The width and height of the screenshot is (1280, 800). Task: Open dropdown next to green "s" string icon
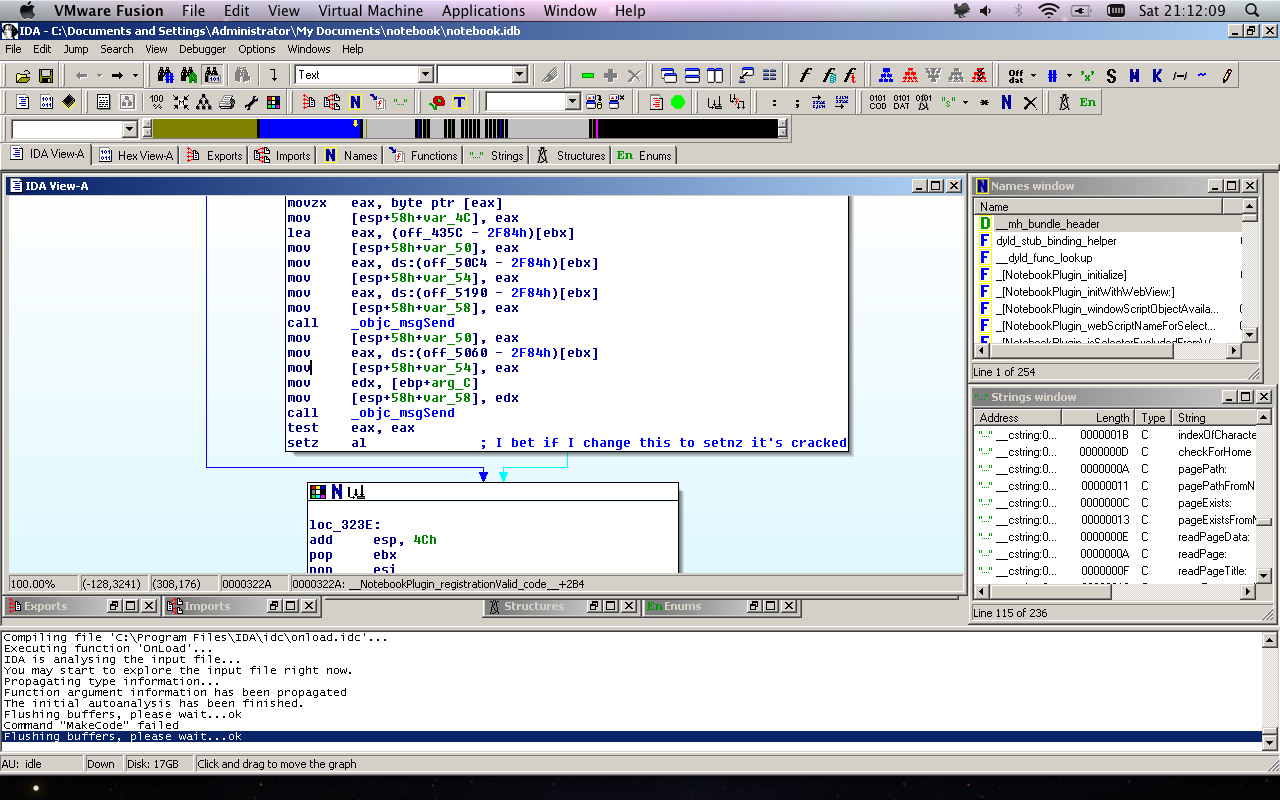[965, 102]
